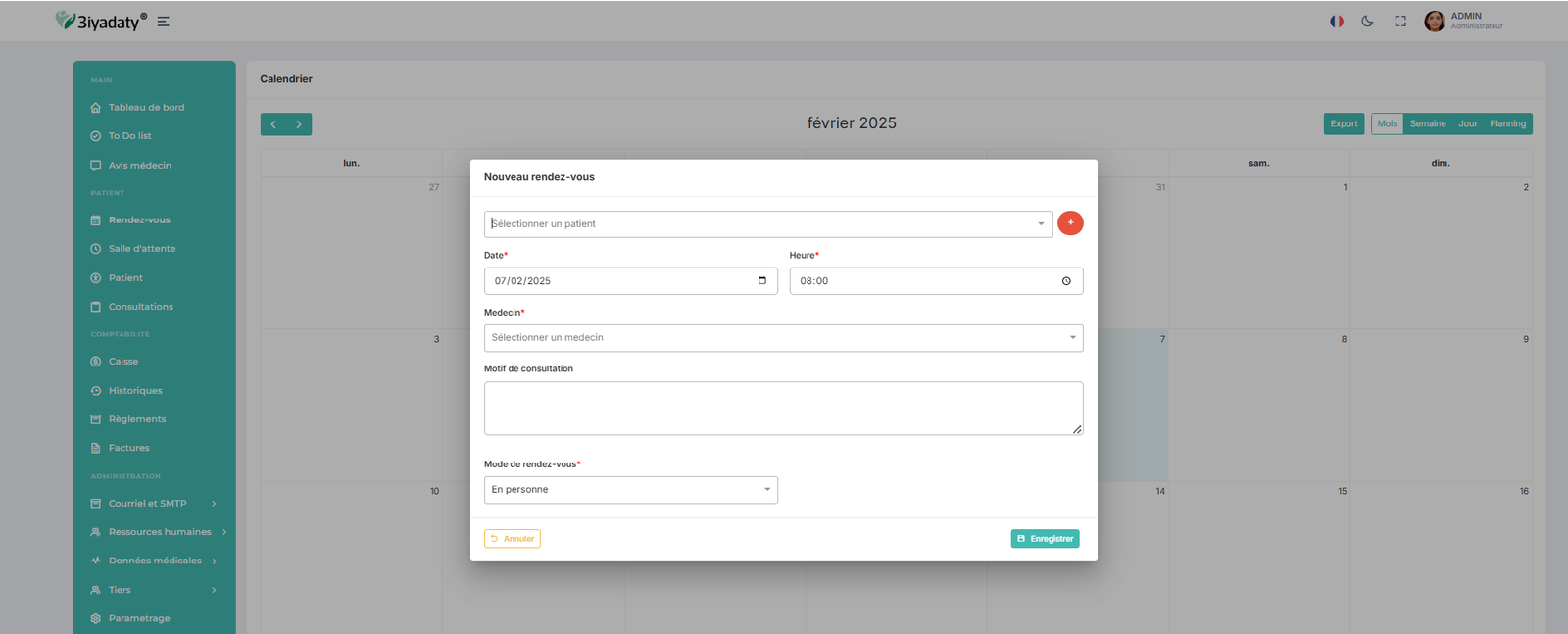Click the clock icon in Heure field
The image size is (1568, 634).
1066,281
